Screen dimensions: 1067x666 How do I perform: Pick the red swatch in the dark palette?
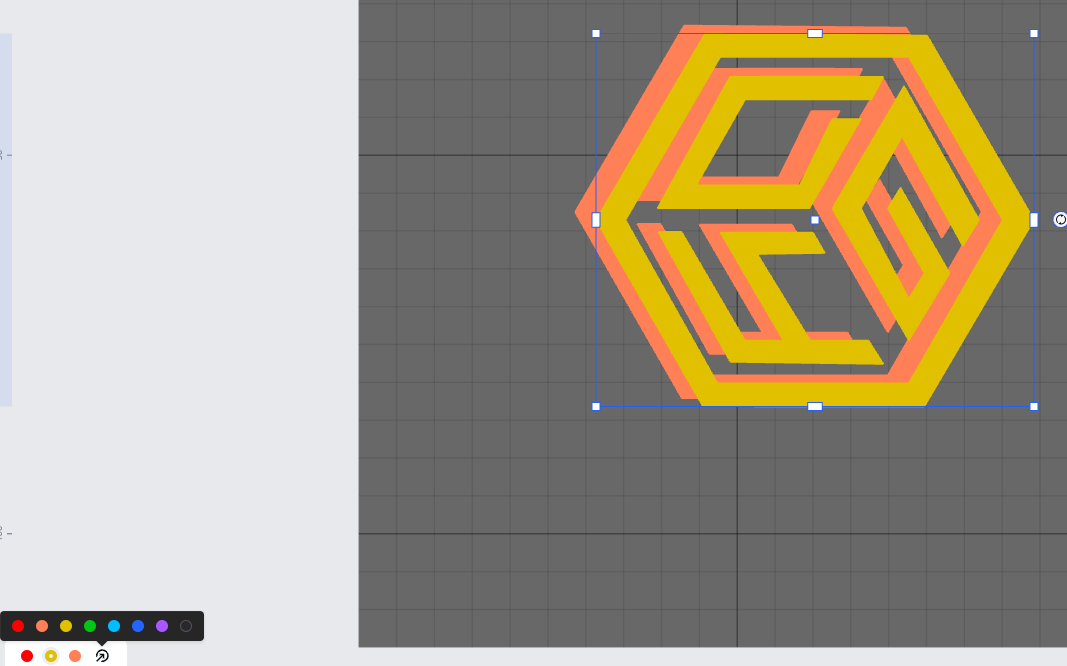point(18,626)
